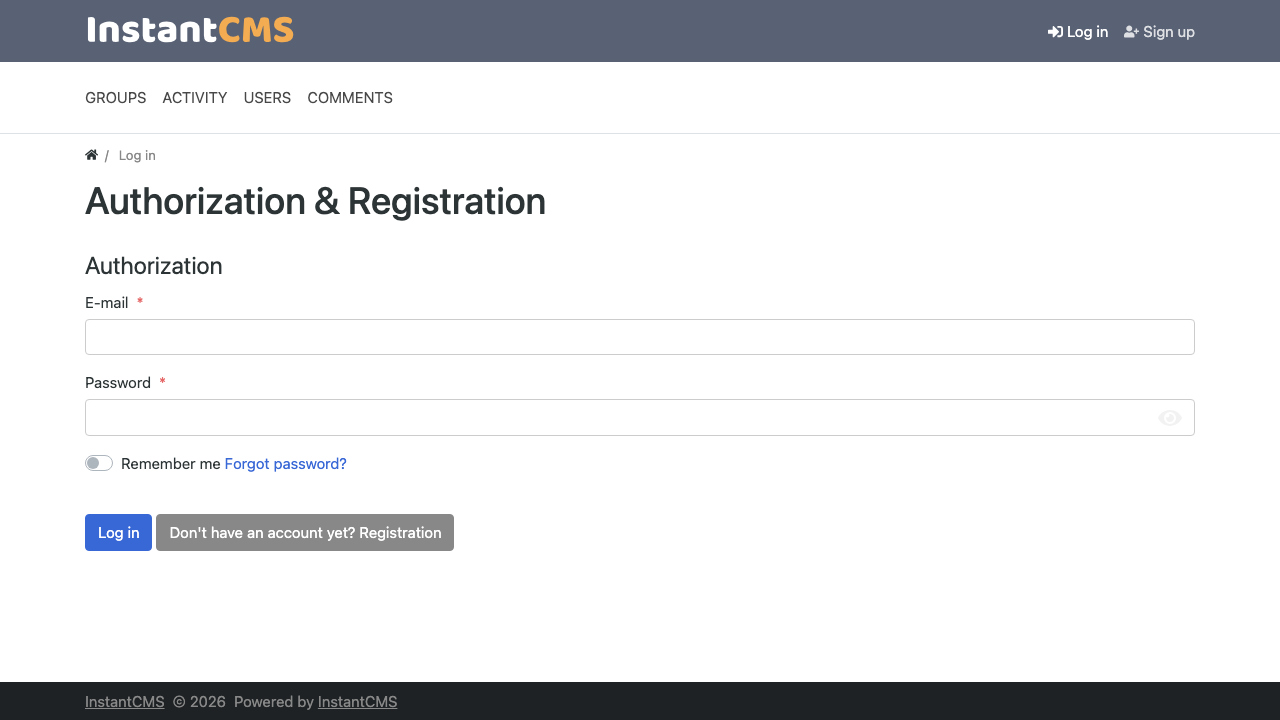Click the Sign up user-plus icon
Viewport: 1280px width, 720px height.
(x=1131, y=32)
